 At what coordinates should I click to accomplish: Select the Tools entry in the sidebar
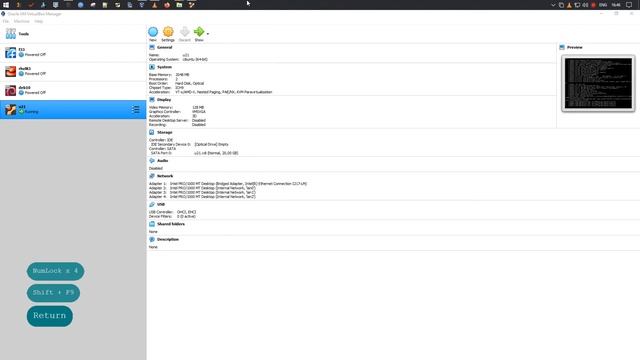[73, 34]
